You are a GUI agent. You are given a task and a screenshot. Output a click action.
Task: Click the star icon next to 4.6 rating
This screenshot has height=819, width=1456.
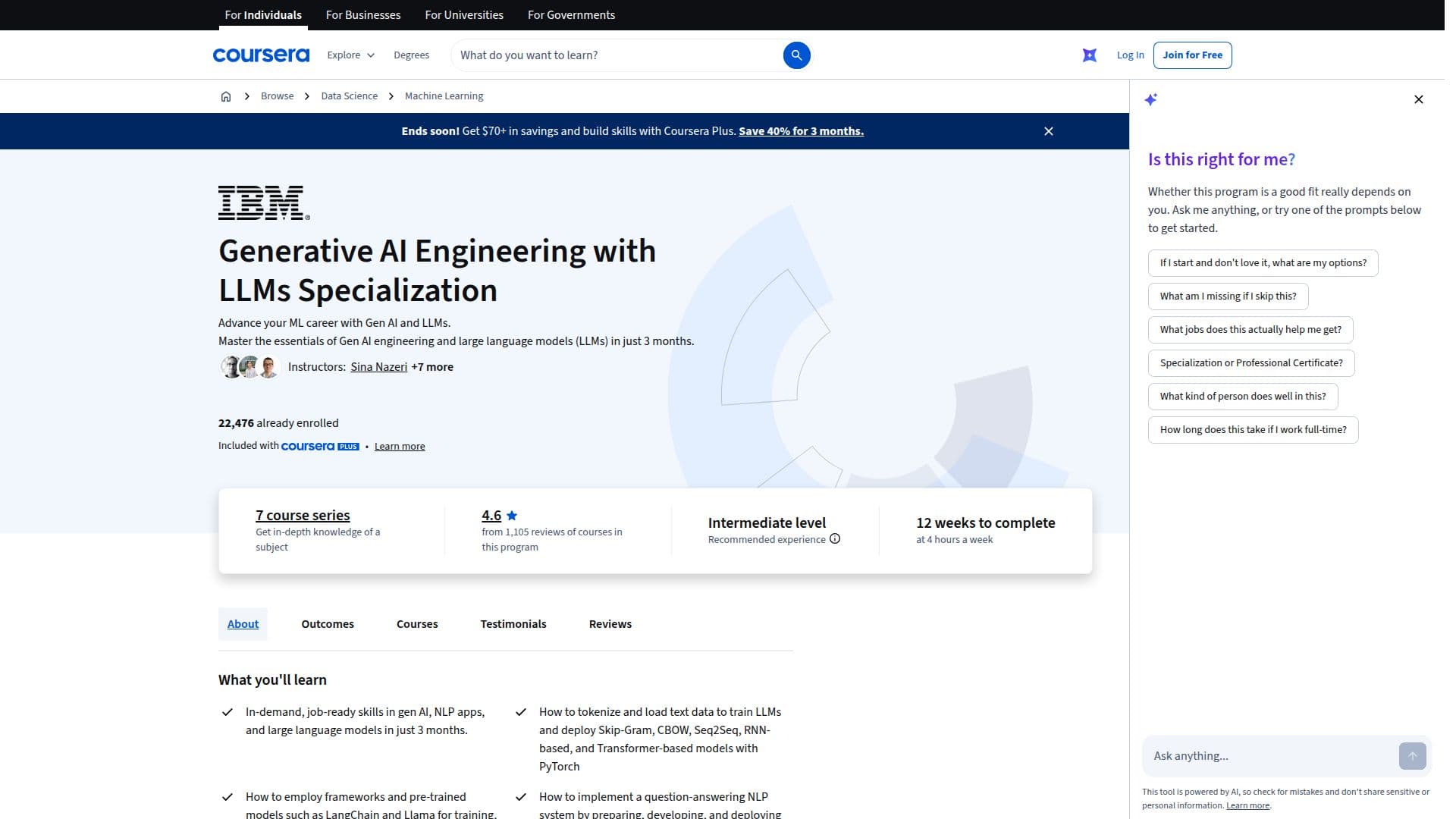click(512, 516)
